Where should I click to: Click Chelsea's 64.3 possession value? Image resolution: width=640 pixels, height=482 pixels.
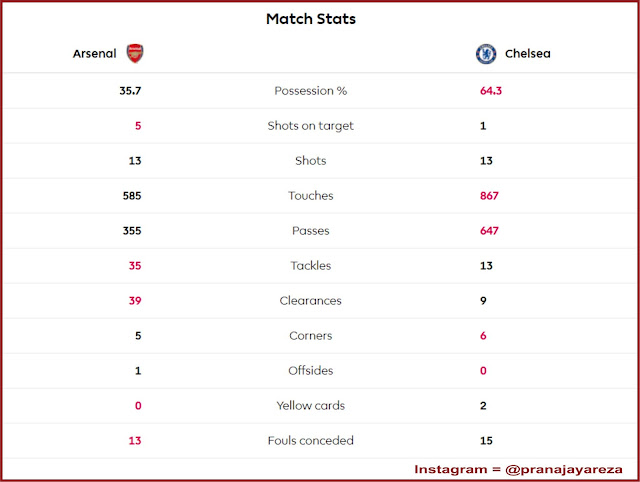tap(491, 91)
